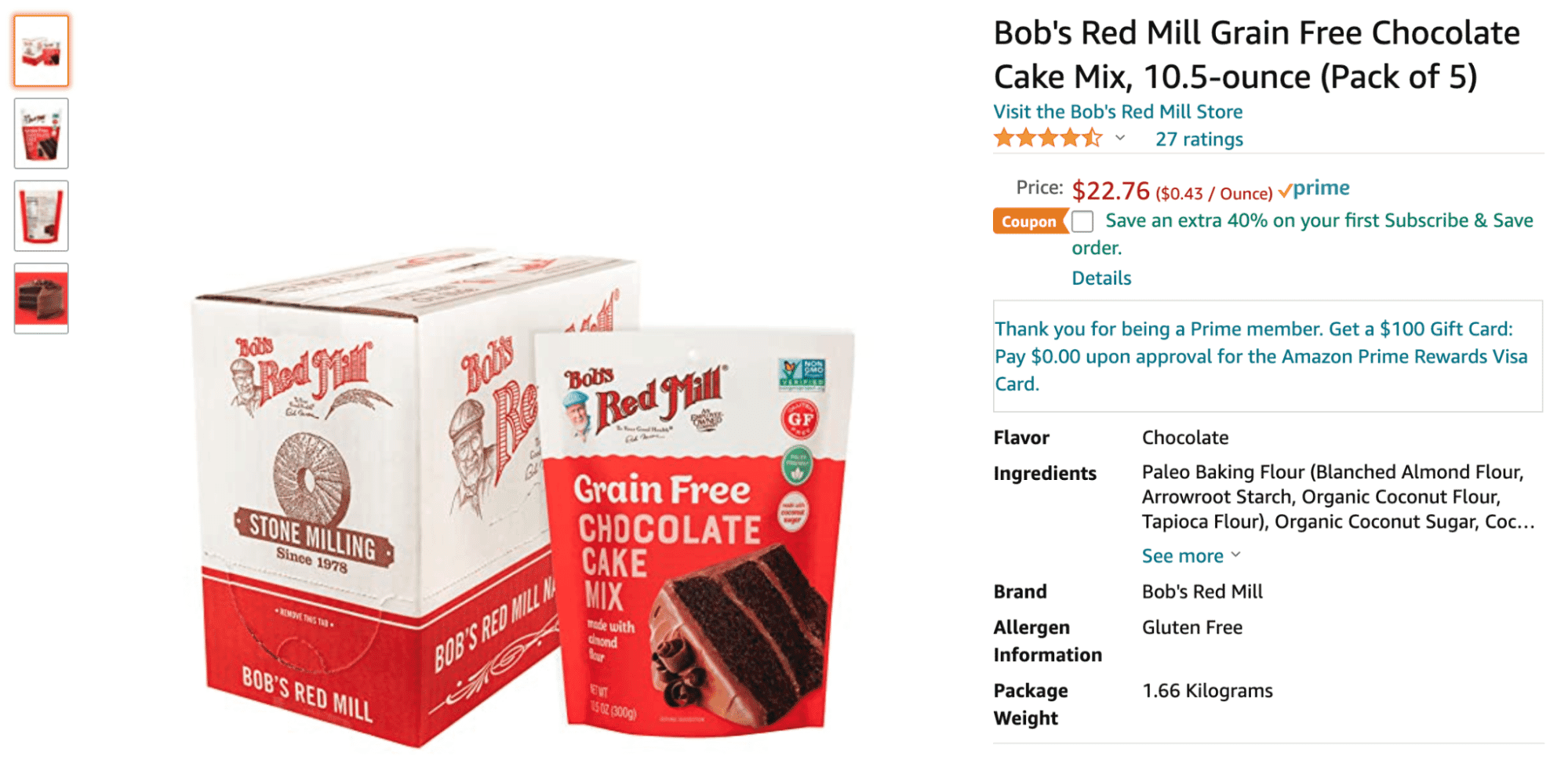Screen dimensions: 1568x767
Task: Click the orange Coupon badge
Action: coord(1029,221)
